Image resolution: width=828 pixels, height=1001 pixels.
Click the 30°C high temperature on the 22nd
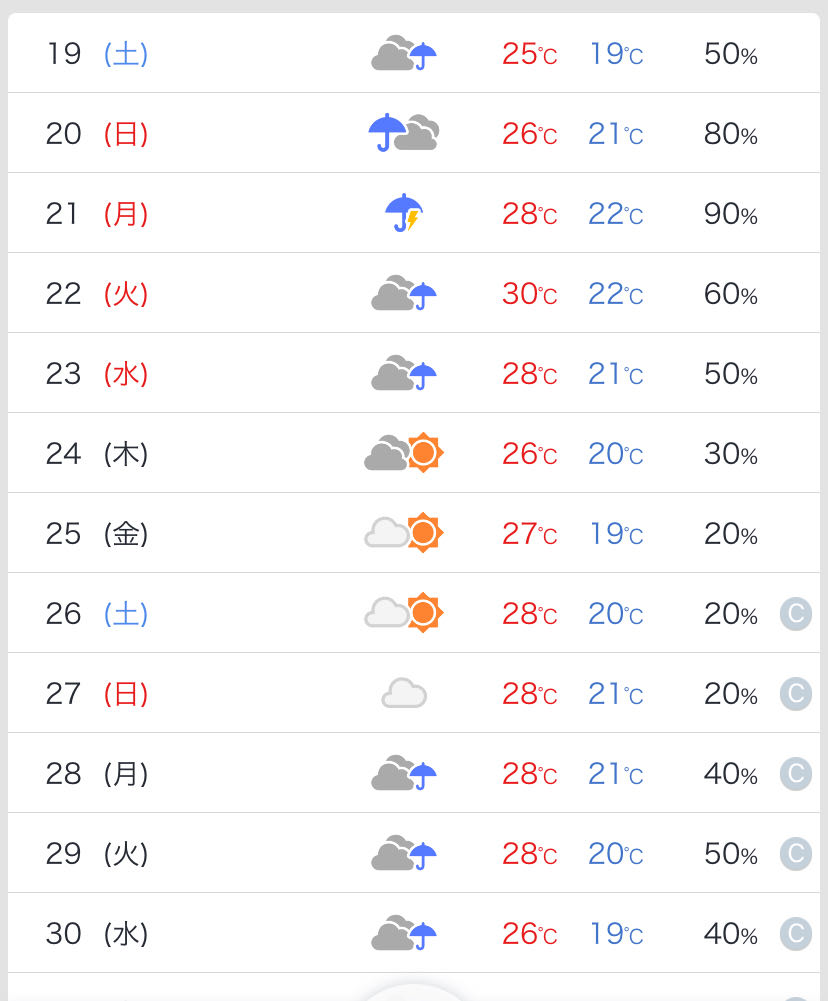(529, 294)
